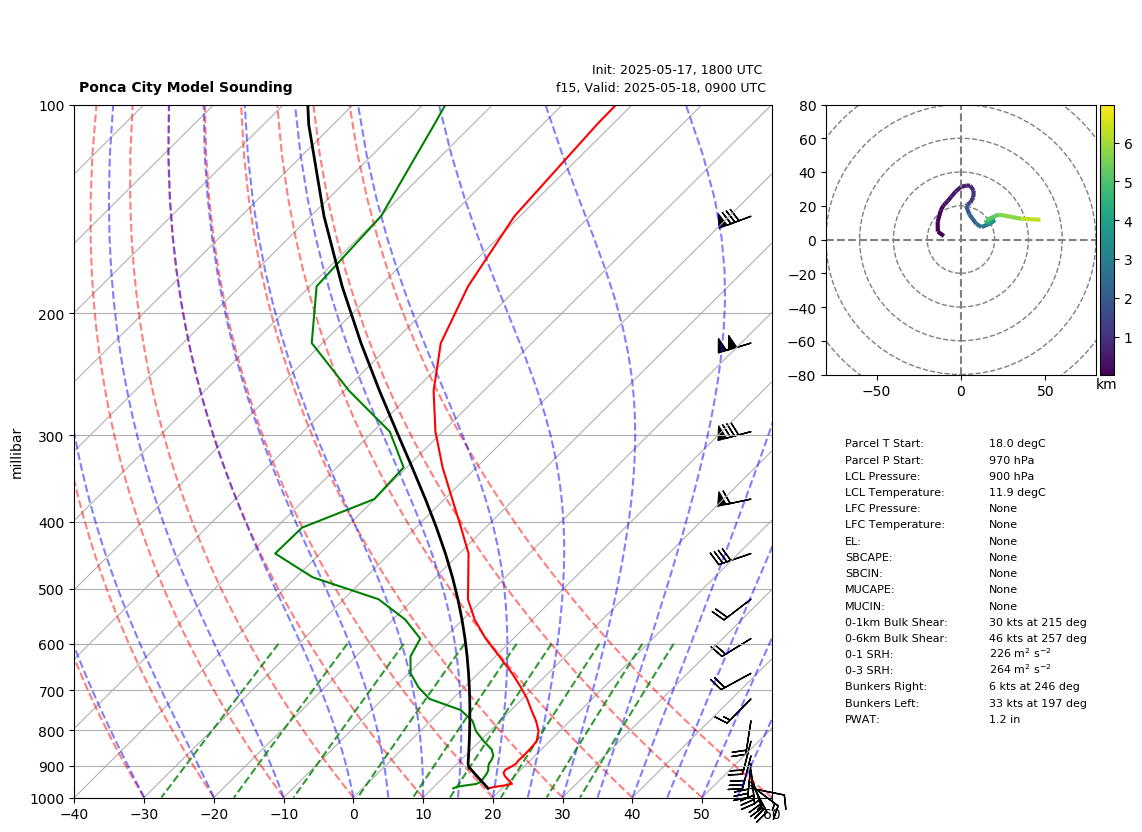Image resolution: width=1142 pixels, height=832 pixels.
Task: Click the Ponca City Model Sounding title
Action: (x=186, y=87)
